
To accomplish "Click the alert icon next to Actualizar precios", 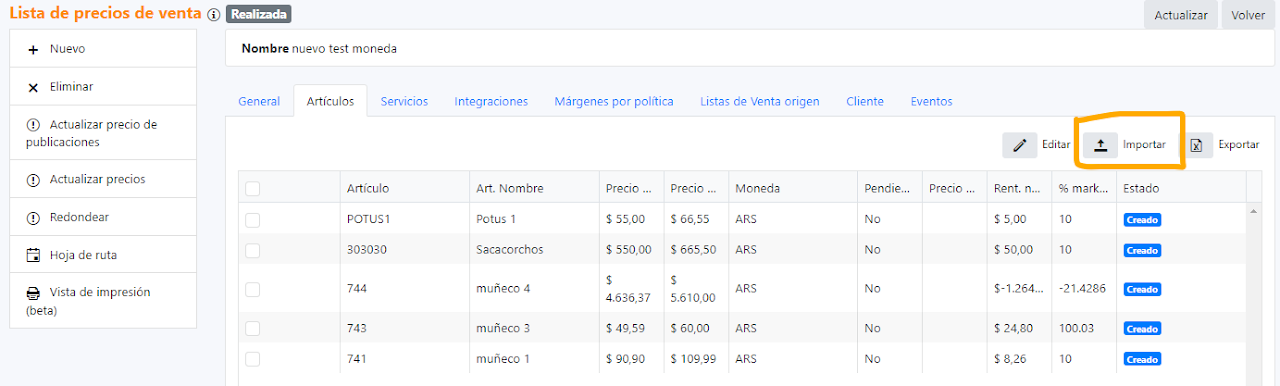I will 33,180.
